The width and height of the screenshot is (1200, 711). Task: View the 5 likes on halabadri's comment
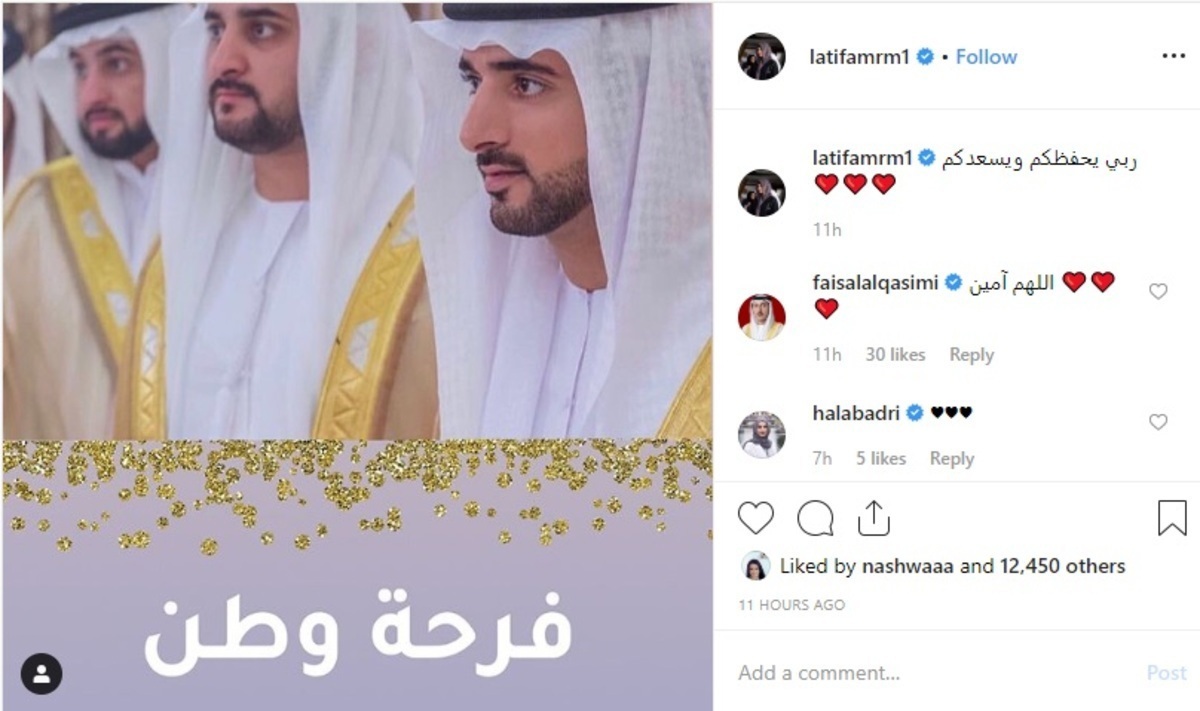click(881, 459)
